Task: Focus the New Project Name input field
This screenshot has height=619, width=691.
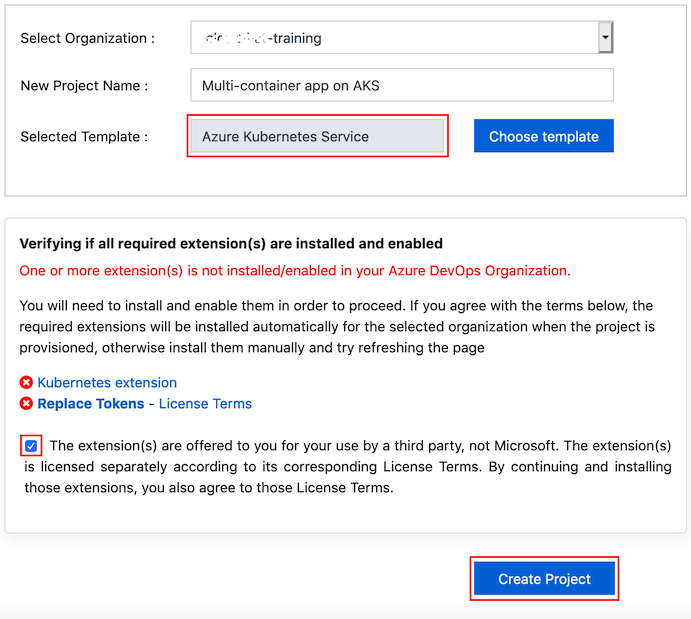Action: (401, 85)
